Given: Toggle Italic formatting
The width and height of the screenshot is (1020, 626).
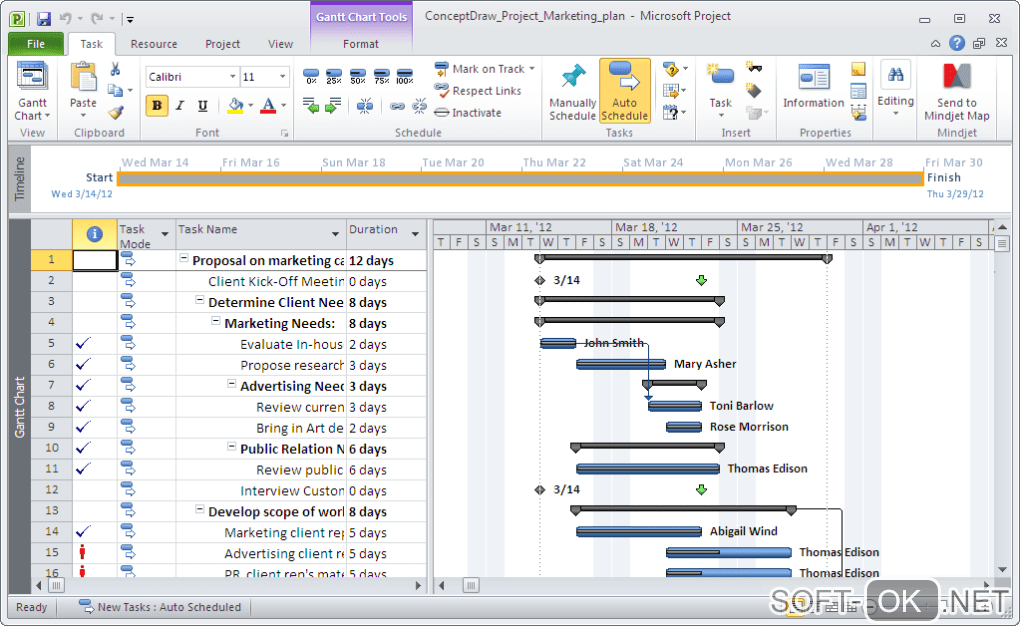Looking at the screenshot, I should tap(180, 105).
